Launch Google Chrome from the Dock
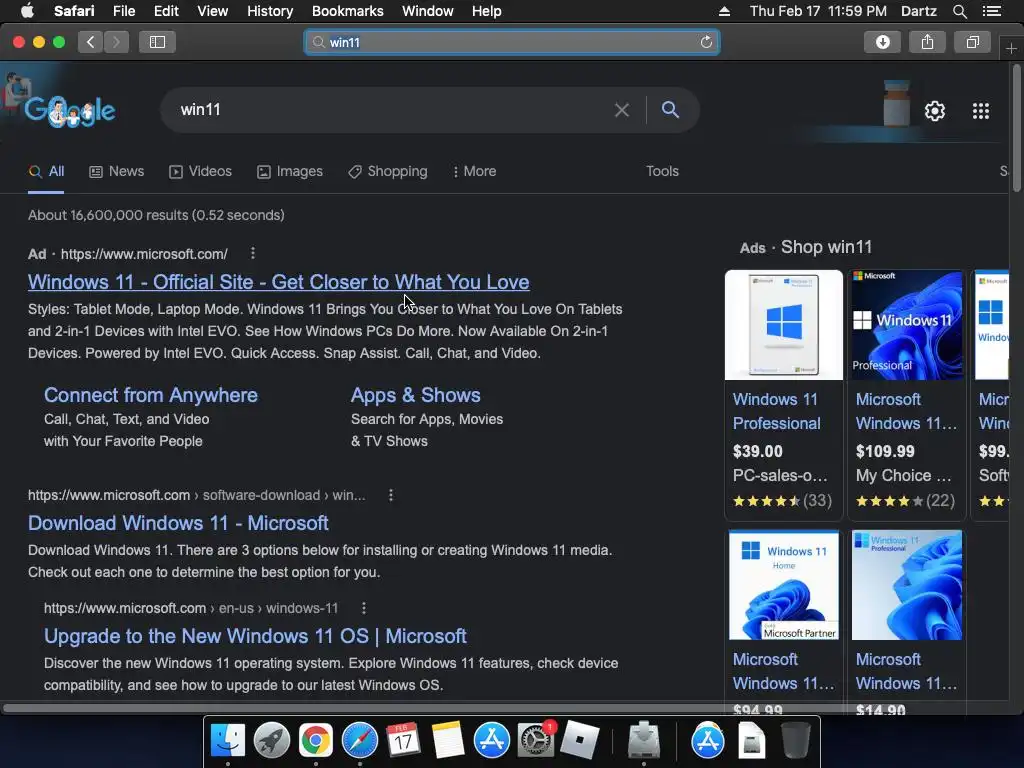This screenshot has width=1024, height=768. click(315, 741)
